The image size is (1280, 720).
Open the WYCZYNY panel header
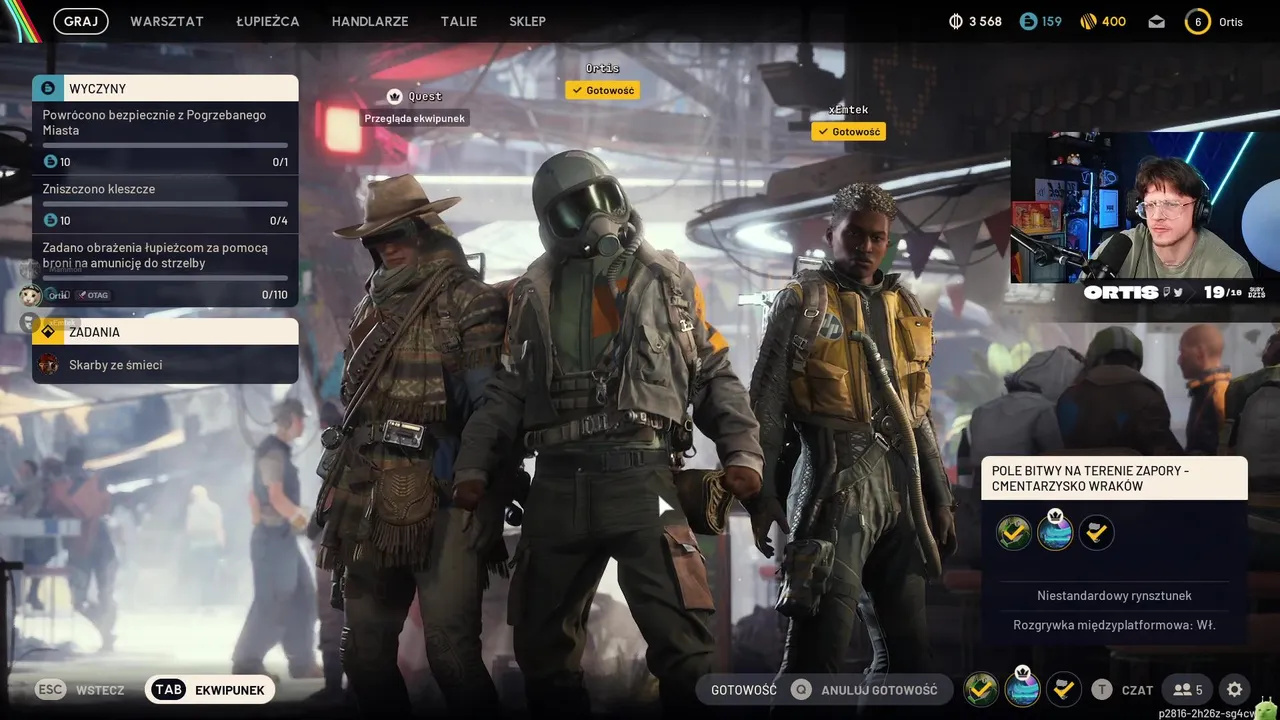coord(165,88)
